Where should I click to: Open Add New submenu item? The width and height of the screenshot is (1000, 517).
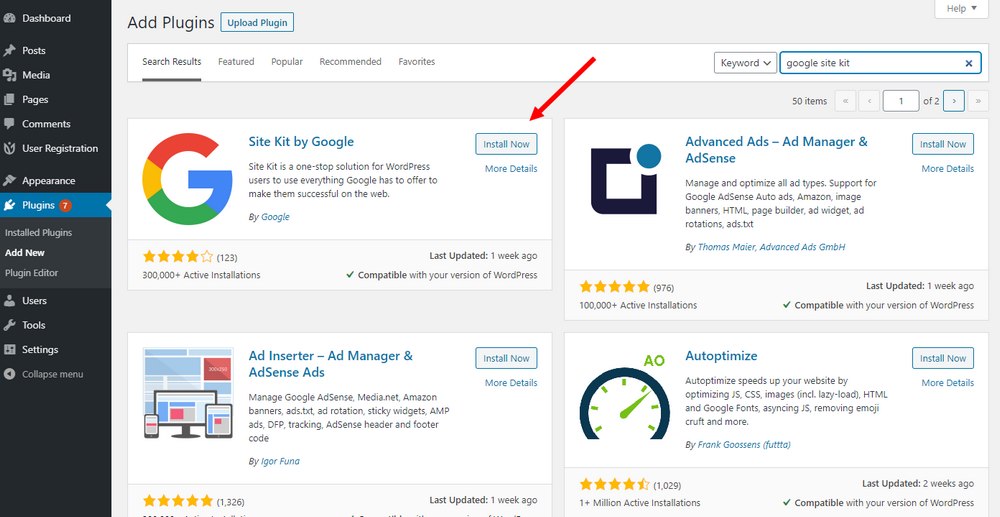click(25, 252)
